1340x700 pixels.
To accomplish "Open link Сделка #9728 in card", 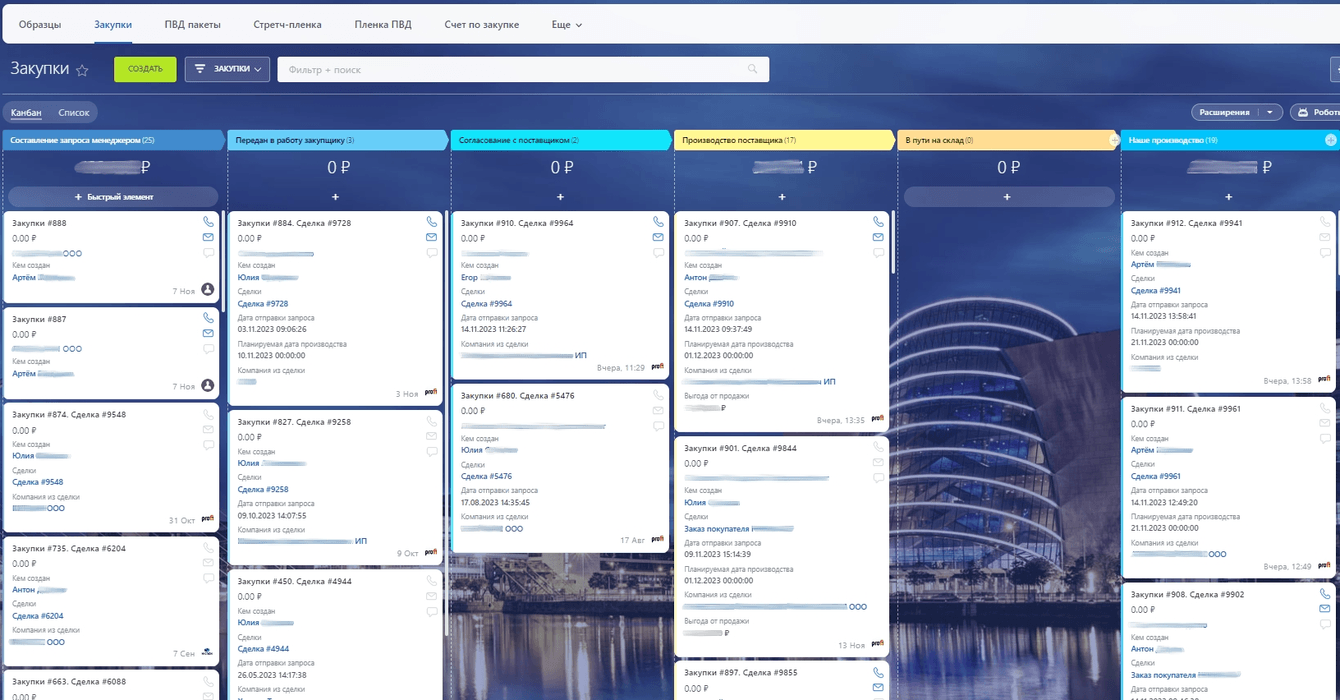I will 263,303.
